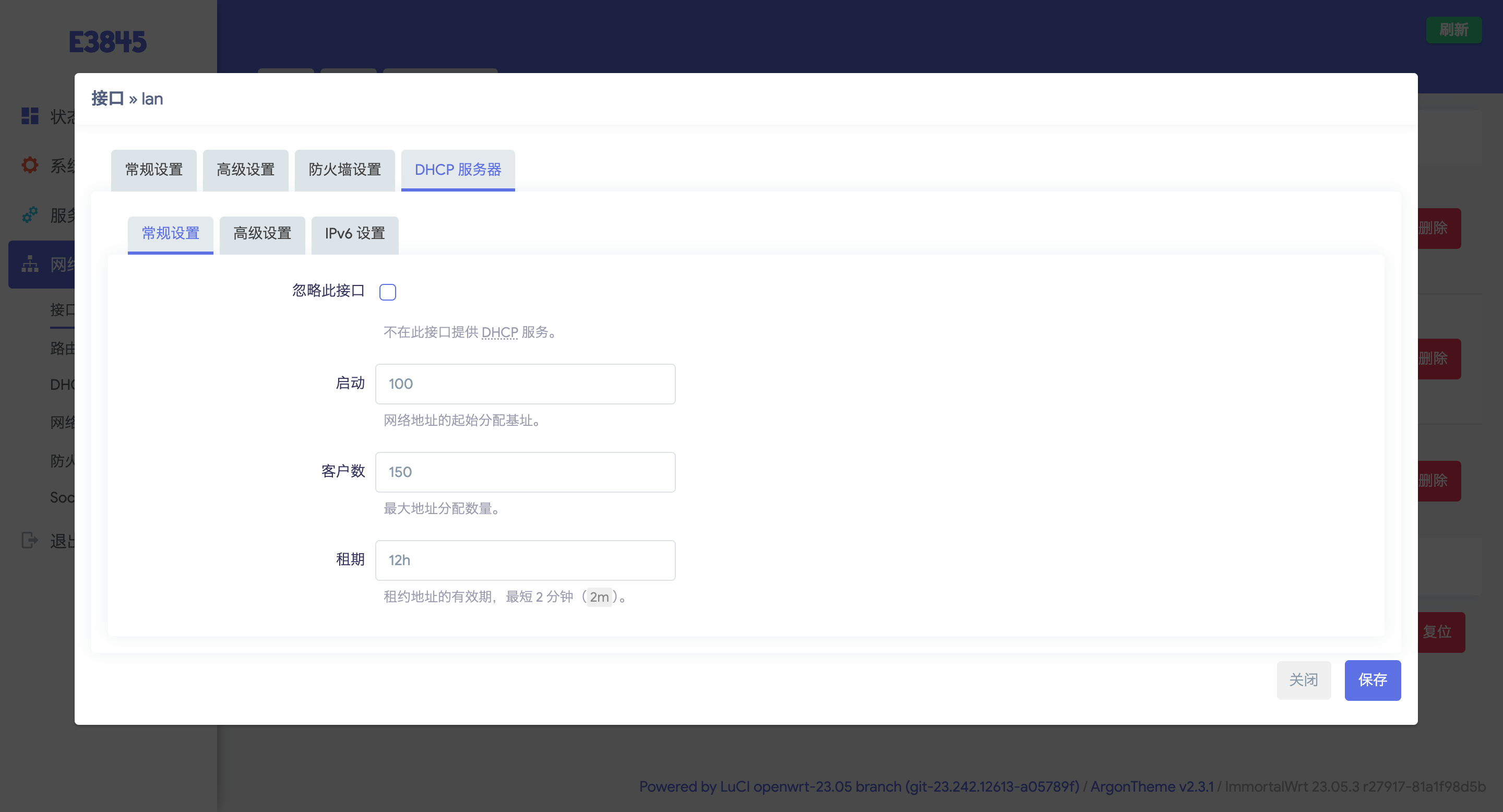Click the Close (关闭) dialog button

tap(1304, 680)
